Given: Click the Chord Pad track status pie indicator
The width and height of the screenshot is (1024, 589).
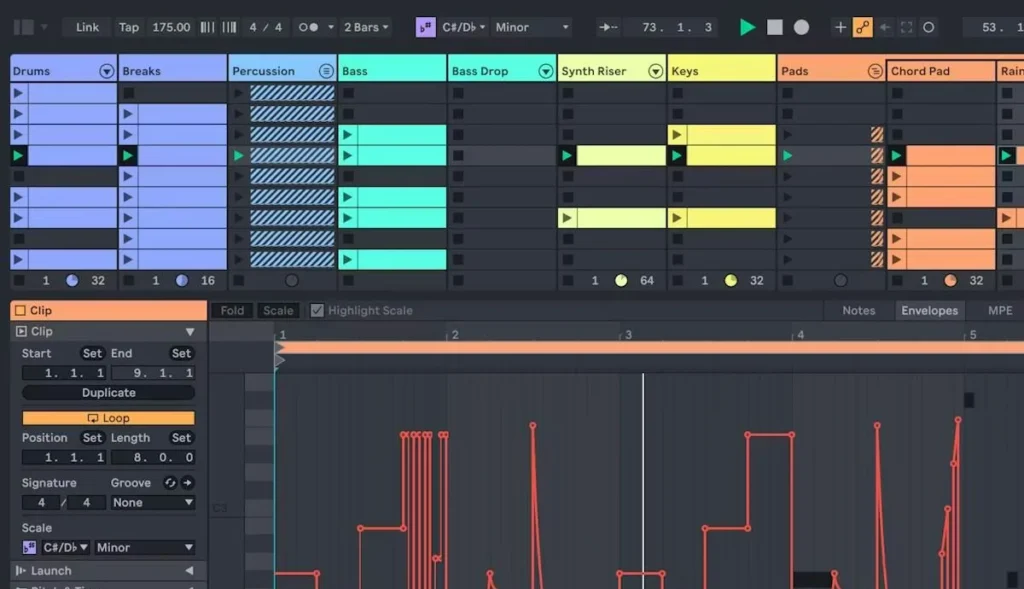Looking at the screenshot, I should [x=950, y=280].
